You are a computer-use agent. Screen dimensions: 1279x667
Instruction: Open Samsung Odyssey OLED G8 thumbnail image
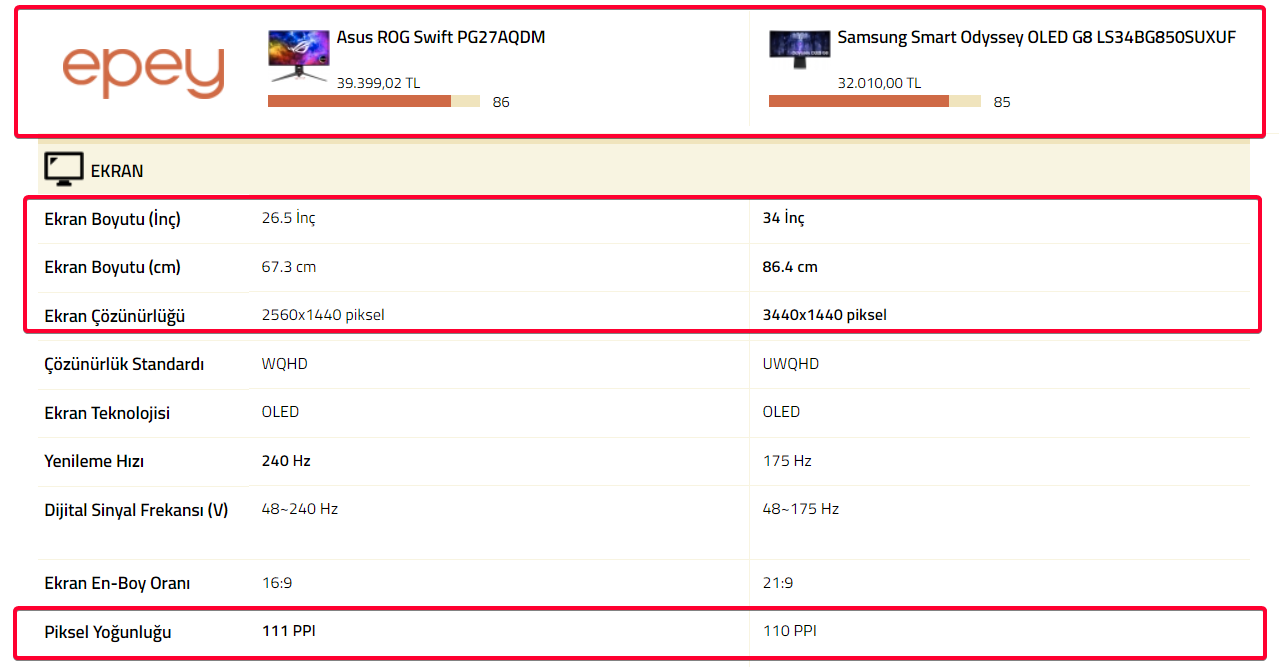800,49
